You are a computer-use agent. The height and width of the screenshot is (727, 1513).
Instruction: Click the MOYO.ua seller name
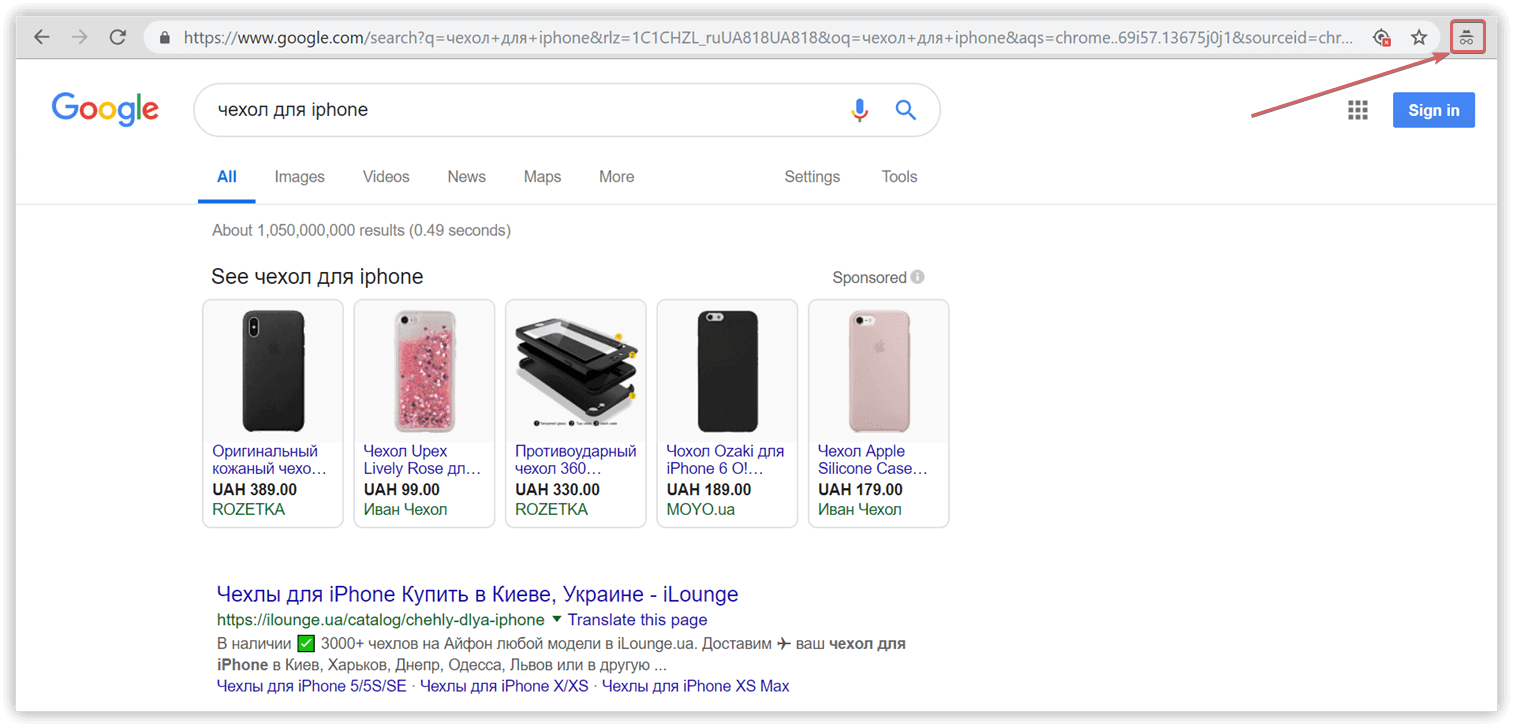pos(701,510)
